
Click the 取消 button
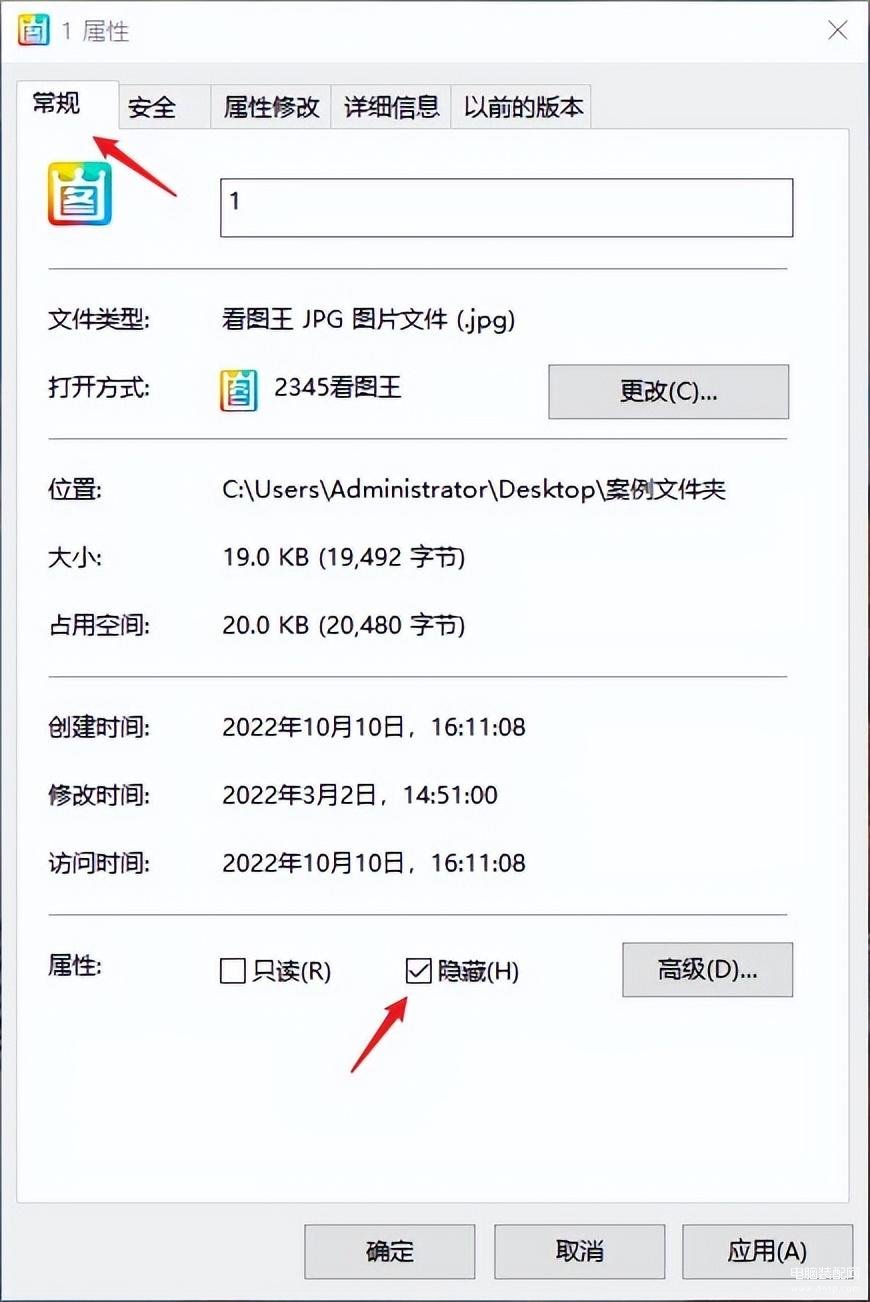click(x=580, y=1250)
